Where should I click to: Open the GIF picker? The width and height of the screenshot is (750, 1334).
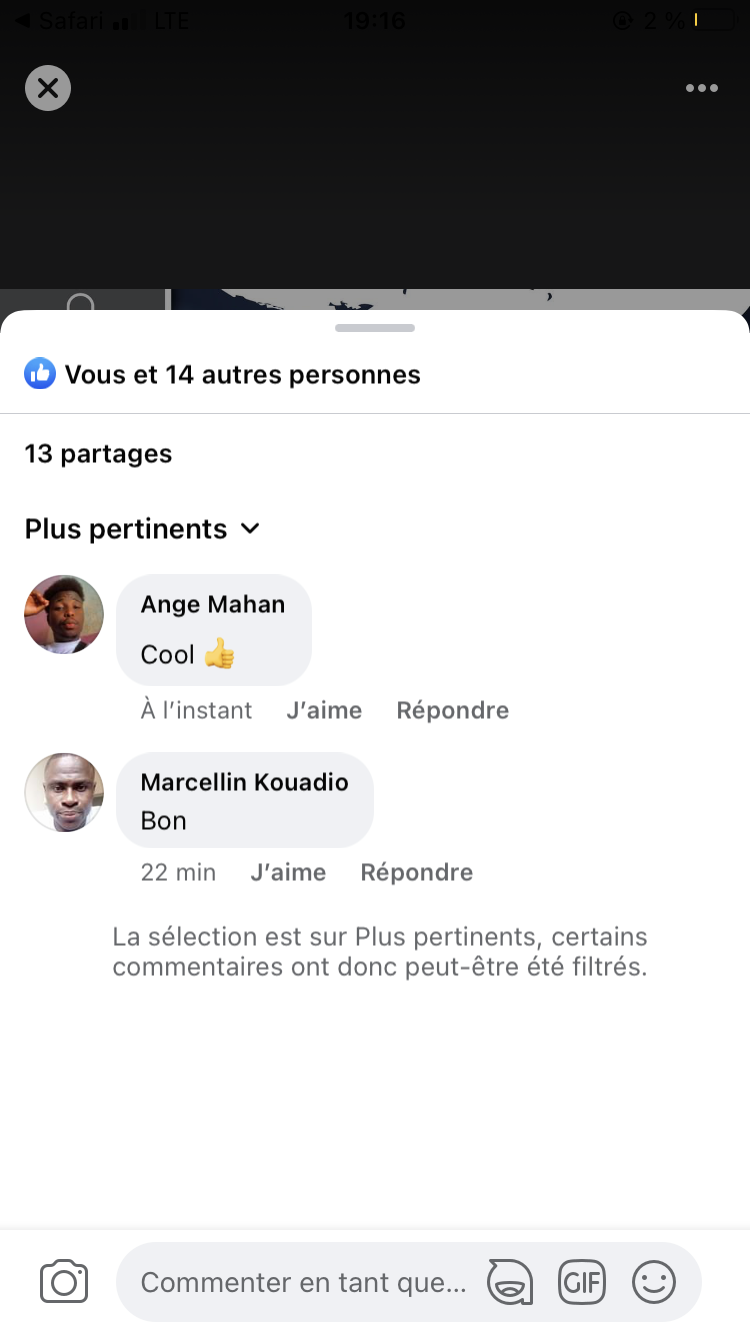[582, 1282]
